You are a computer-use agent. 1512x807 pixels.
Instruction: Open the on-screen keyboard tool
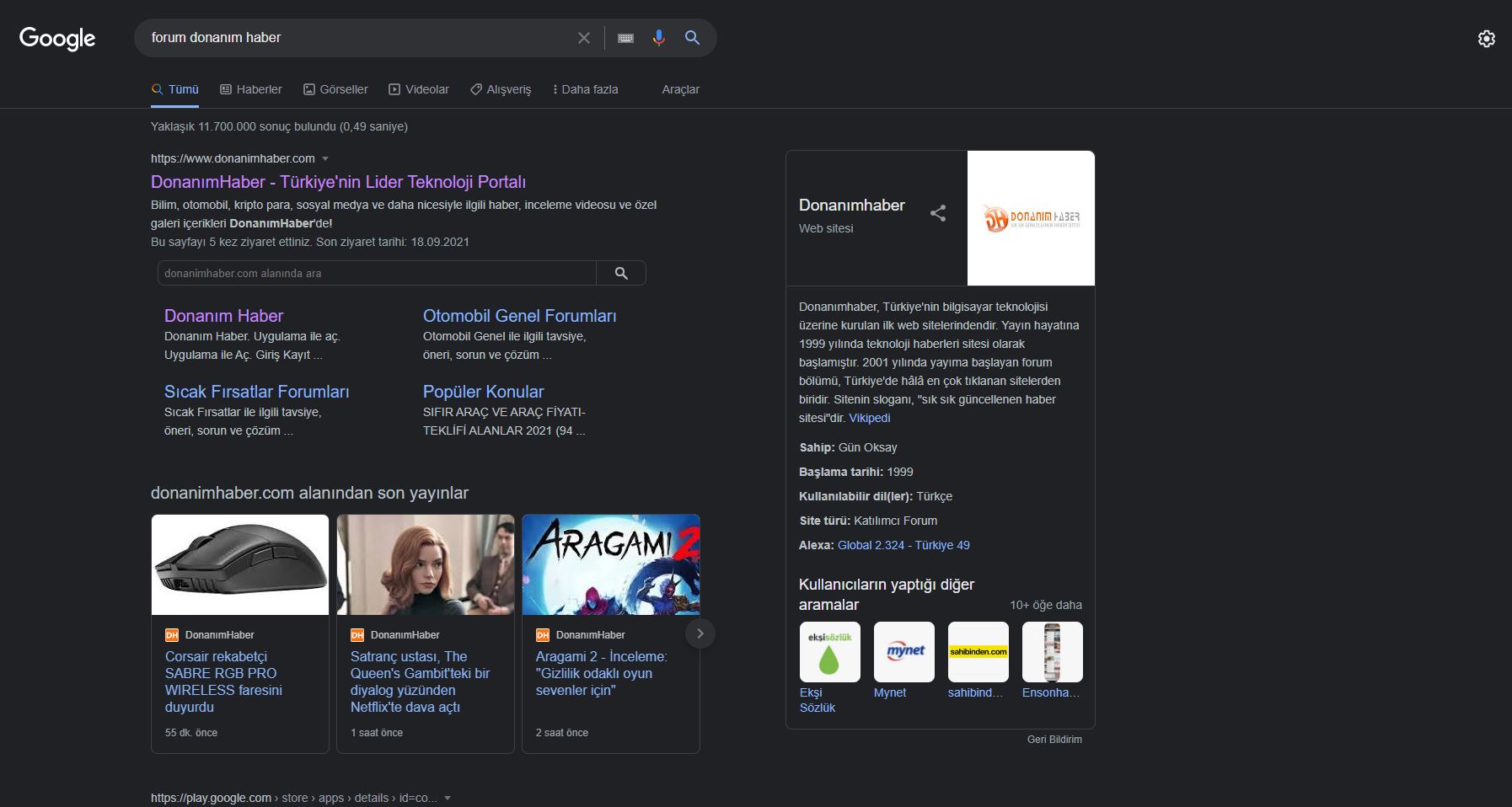coord(625,38)
